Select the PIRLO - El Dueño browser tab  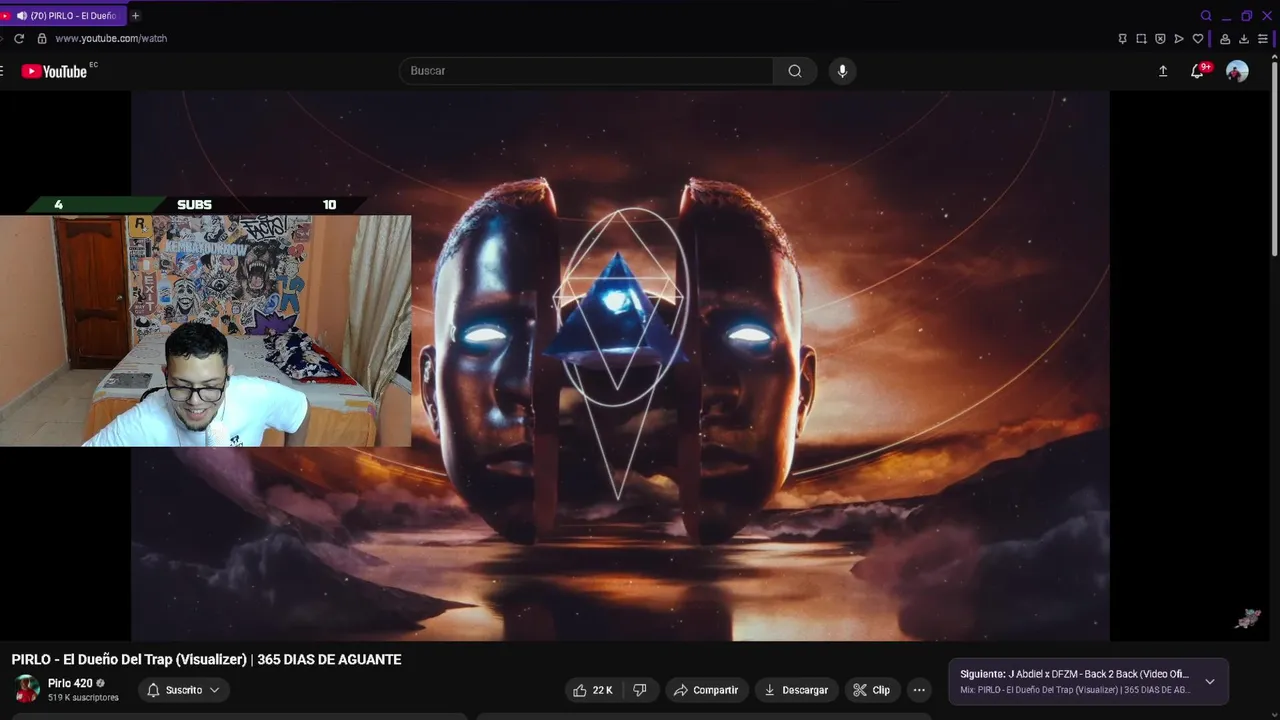pyautogui.click(x=64, y=15)
